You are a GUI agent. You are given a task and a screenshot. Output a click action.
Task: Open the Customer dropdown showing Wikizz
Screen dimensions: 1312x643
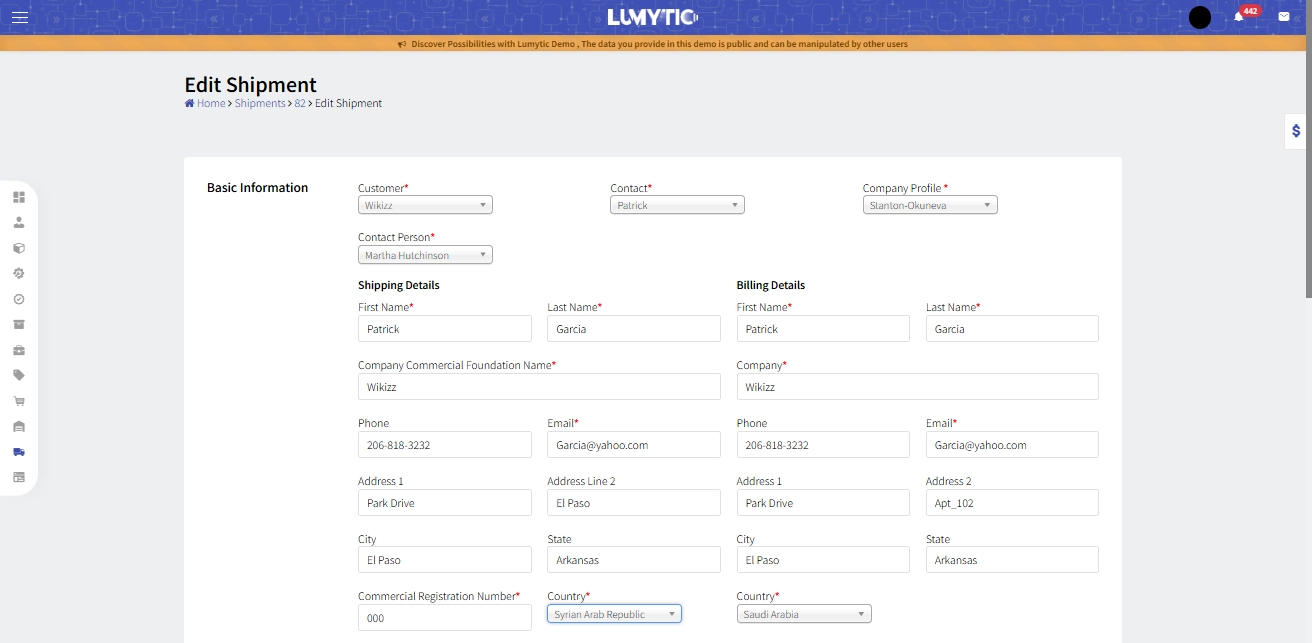(425, 205)
